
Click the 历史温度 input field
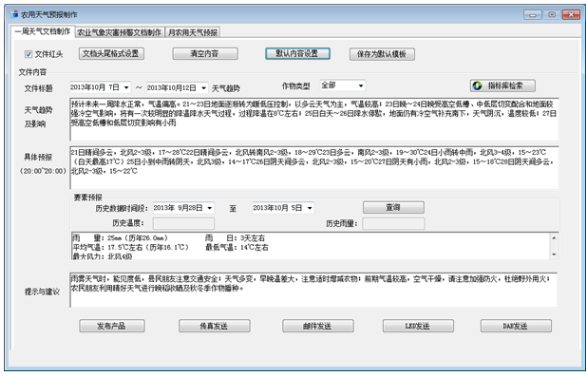pyautogui.click(x=183, y=224)
